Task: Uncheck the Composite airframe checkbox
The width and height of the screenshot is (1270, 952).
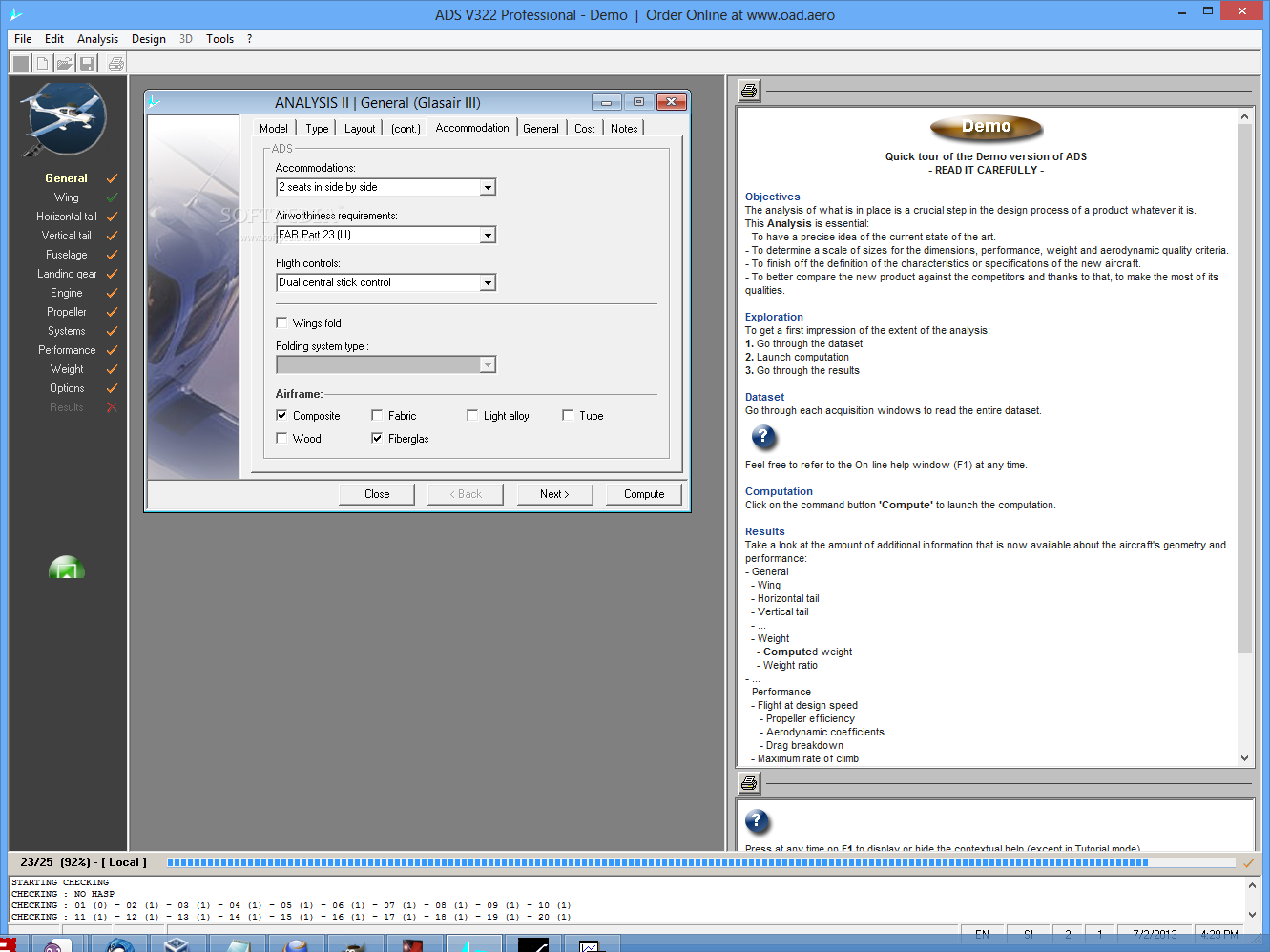Action: [281, 415]
